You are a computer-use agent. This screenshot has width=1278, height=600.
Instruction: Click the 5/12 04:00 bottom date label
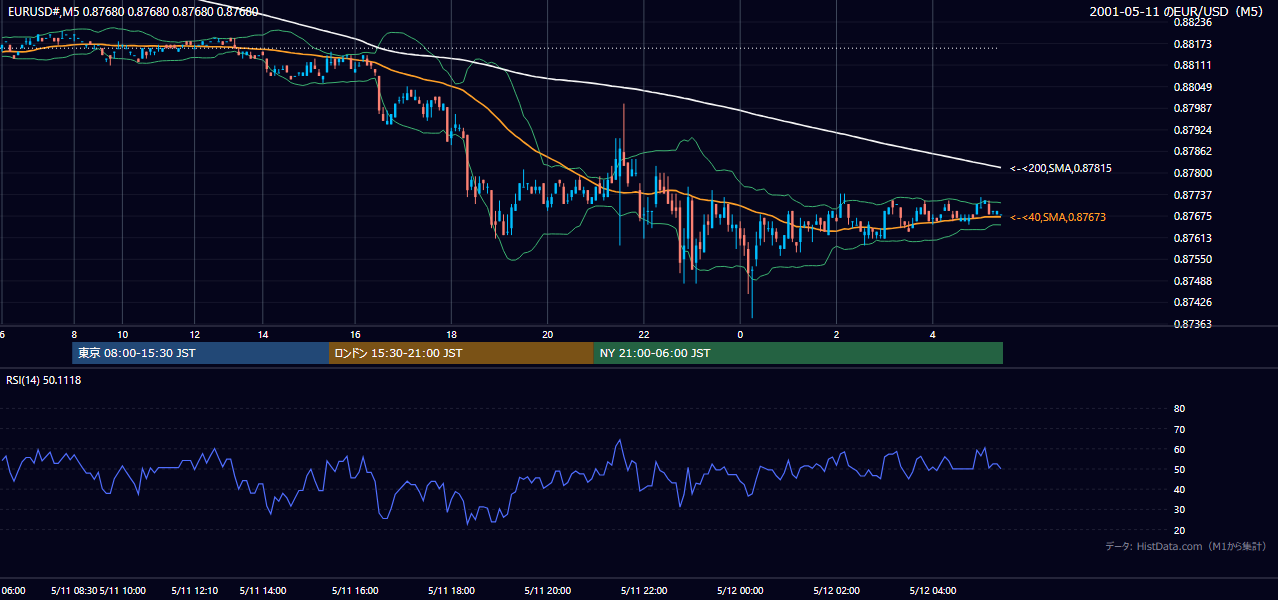click(x=933, y=591)
